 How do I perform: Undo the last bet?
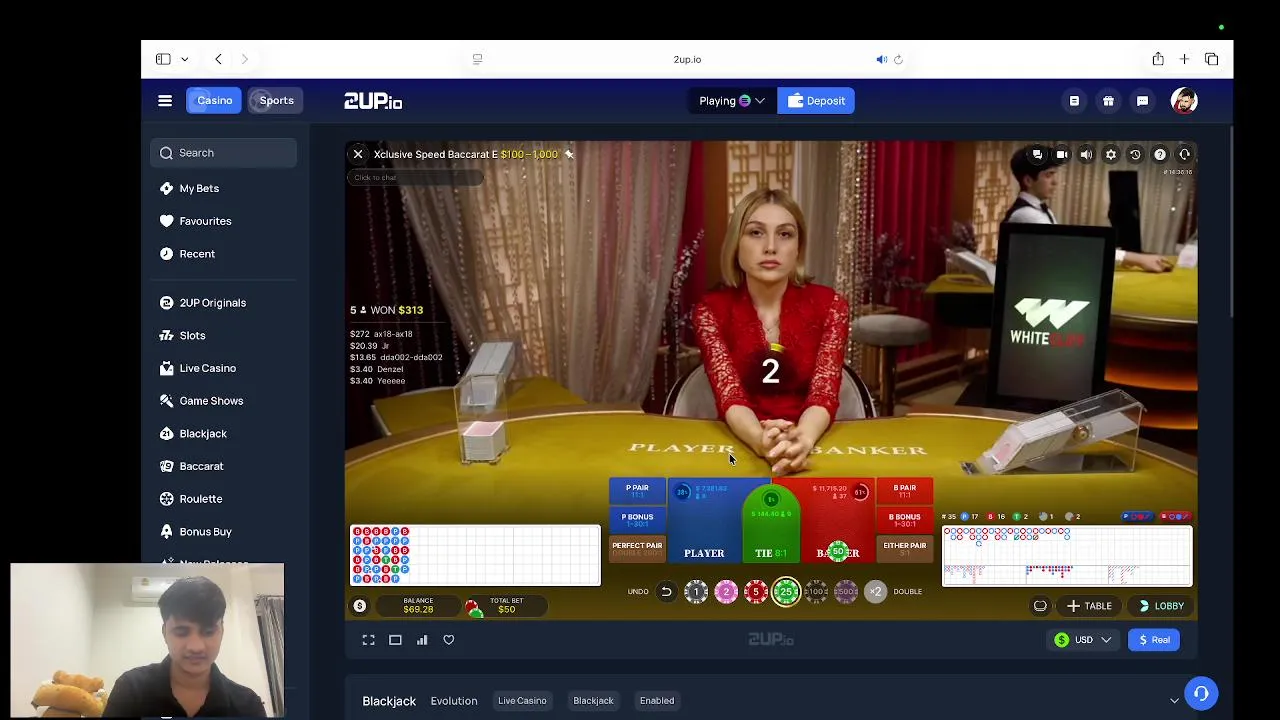(x=666, y=591)
